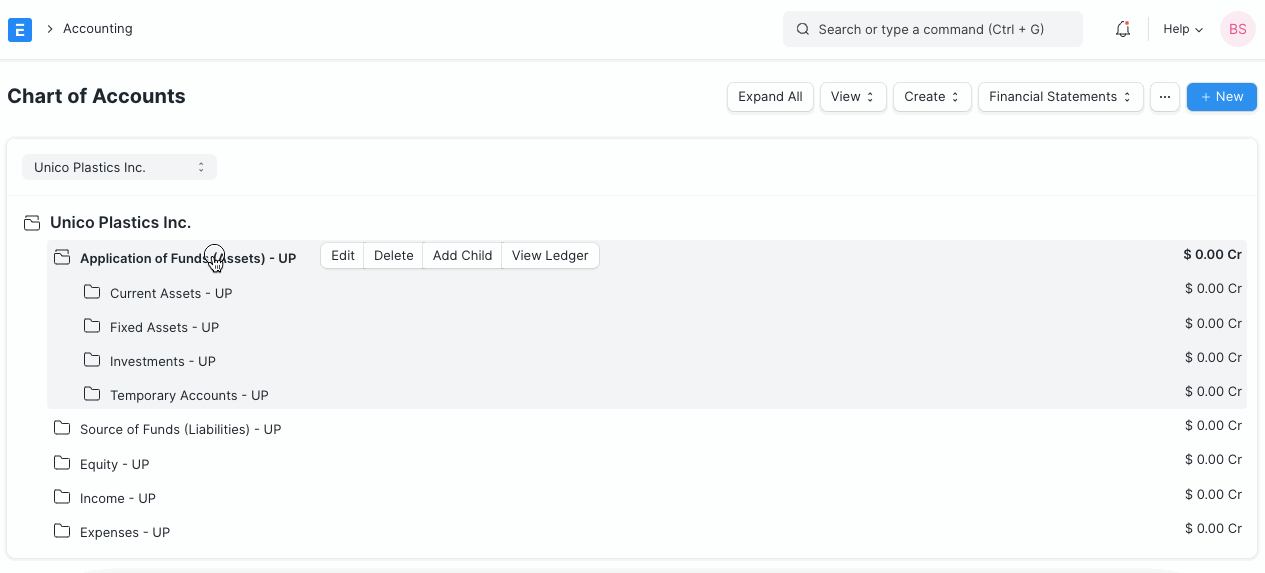Click the ERPNext home logo icon
This screenshot has height=573, width=1265.
(20, 30)
